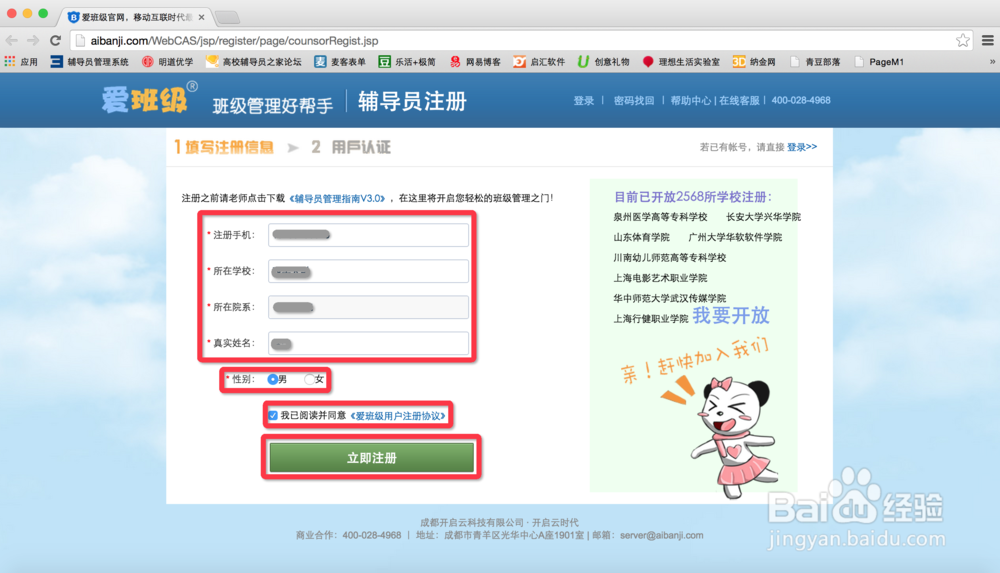1000x573 pixels.
Task: Open 青豆部落 bookmark
Action: (815, 62)
